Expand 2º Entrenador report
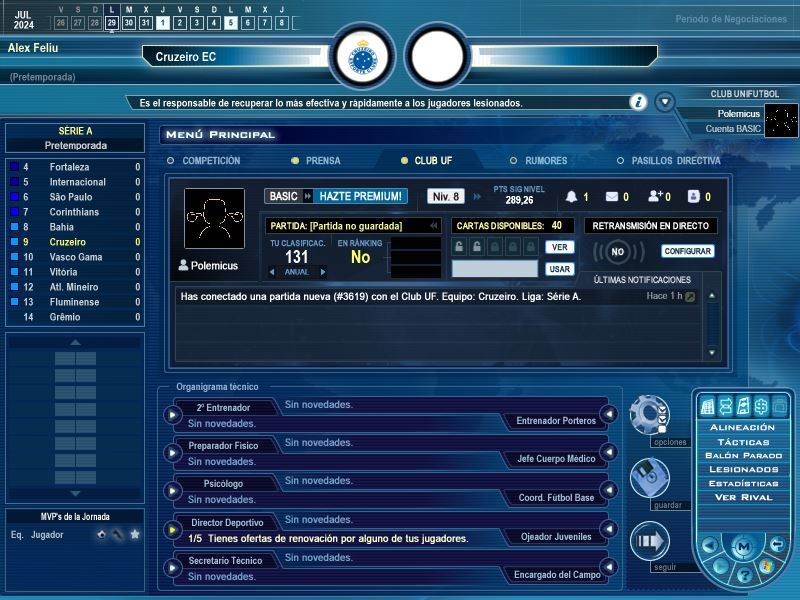This screenshot has height=600, width=800. click(172, 415)
